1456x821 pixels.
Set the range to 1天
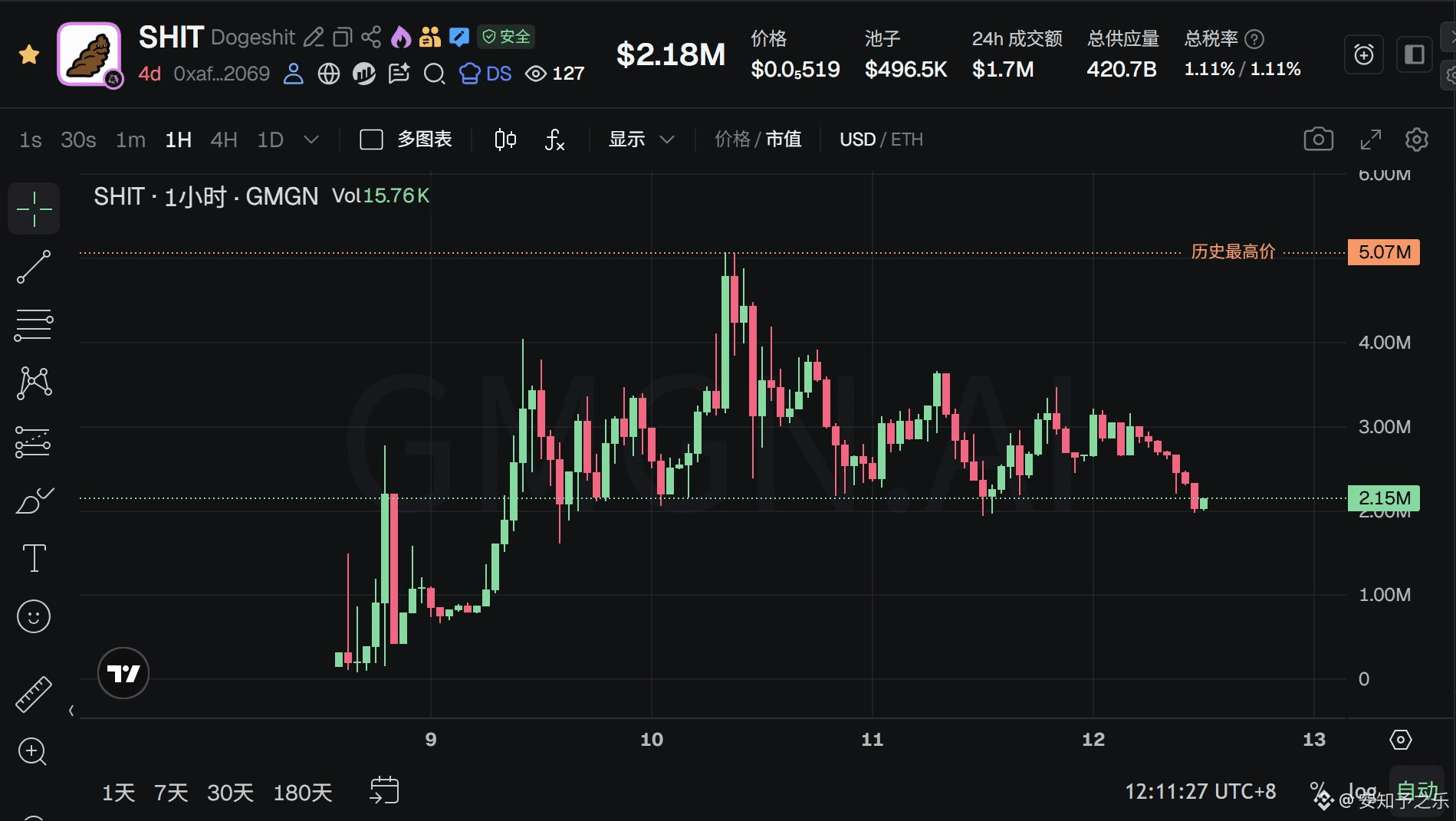(x=119, y=792)
